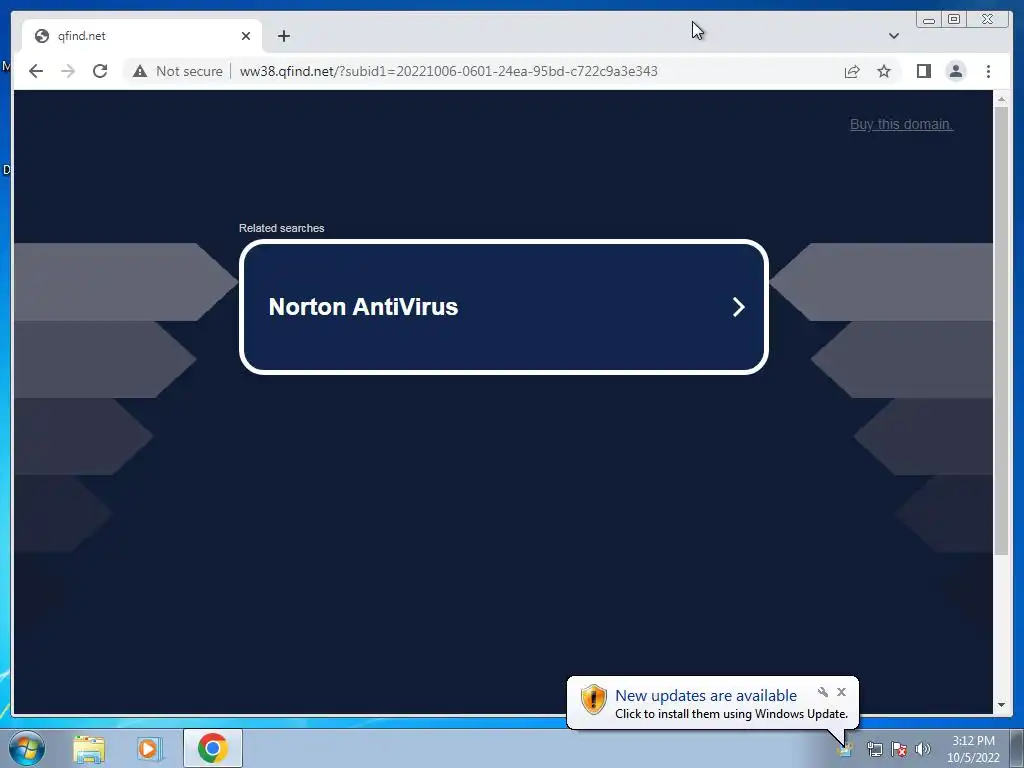Open notification settings wrench in balloon
The height and width of the screenshot is (768, 1024).
[x=822, y=692]
